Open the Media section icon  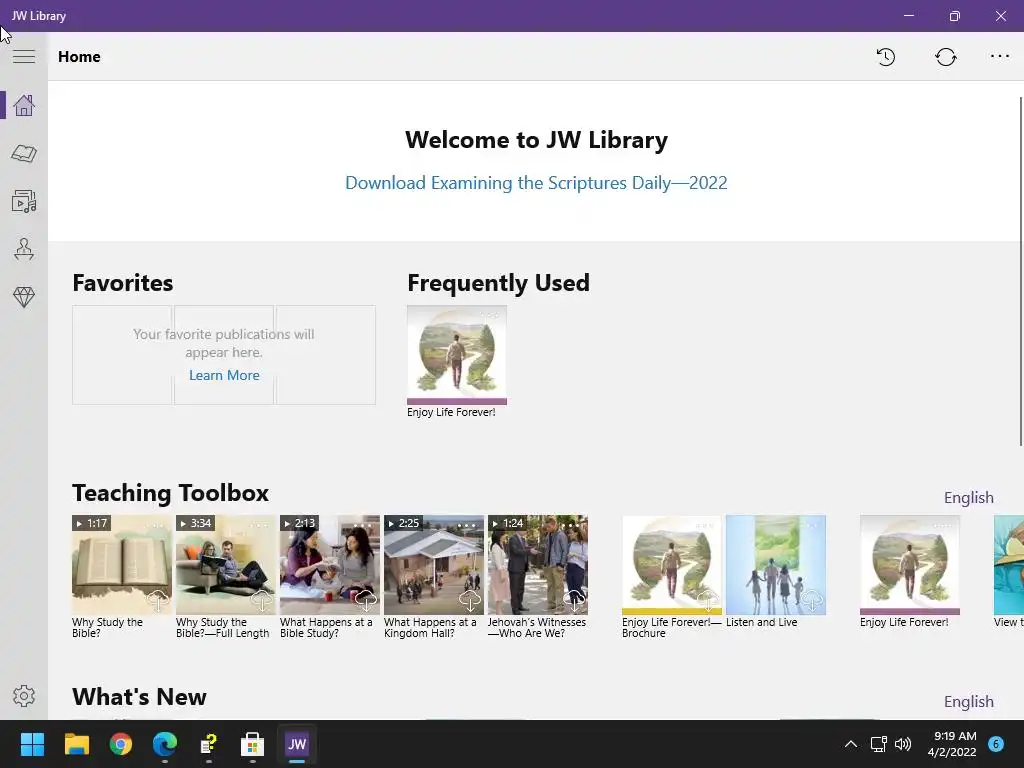pyautogui.click(x=24, y=201)
